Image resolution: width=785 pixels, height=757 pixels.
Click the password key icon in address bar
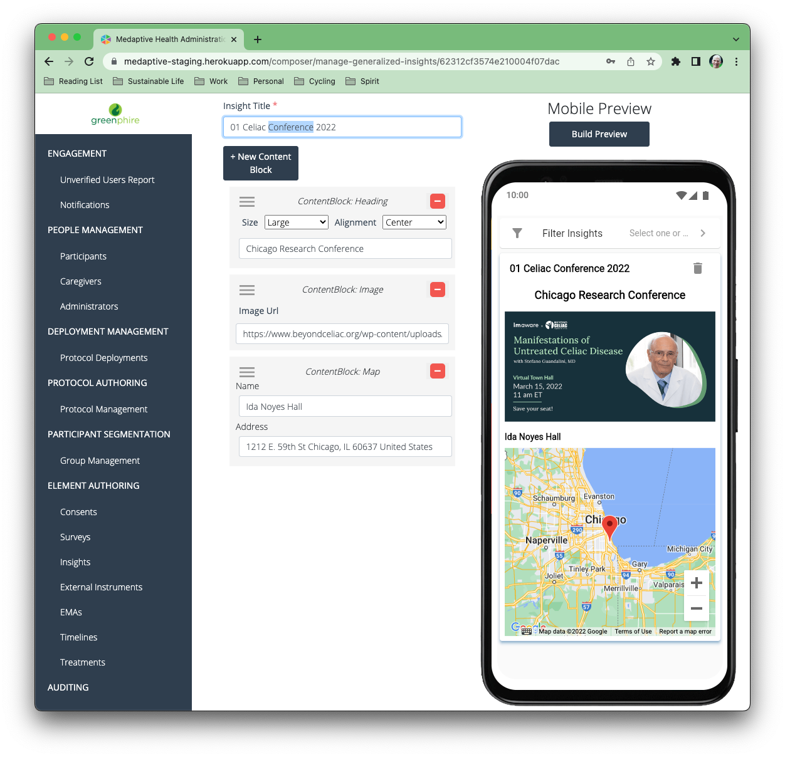tap(611, 62)
